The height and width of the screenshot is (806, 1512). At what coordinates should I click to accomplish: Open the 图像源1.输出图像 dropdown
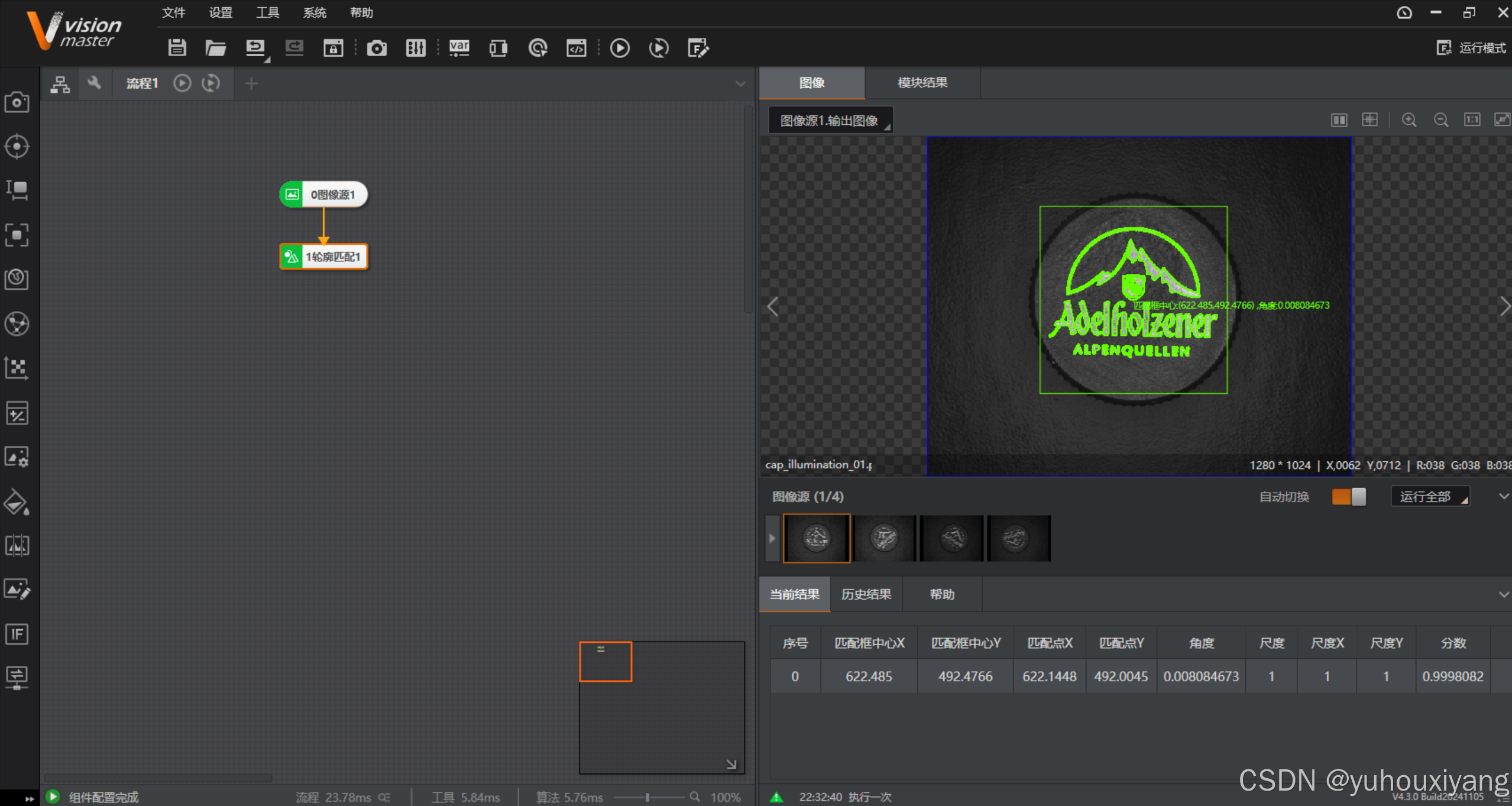click(830, 121)
